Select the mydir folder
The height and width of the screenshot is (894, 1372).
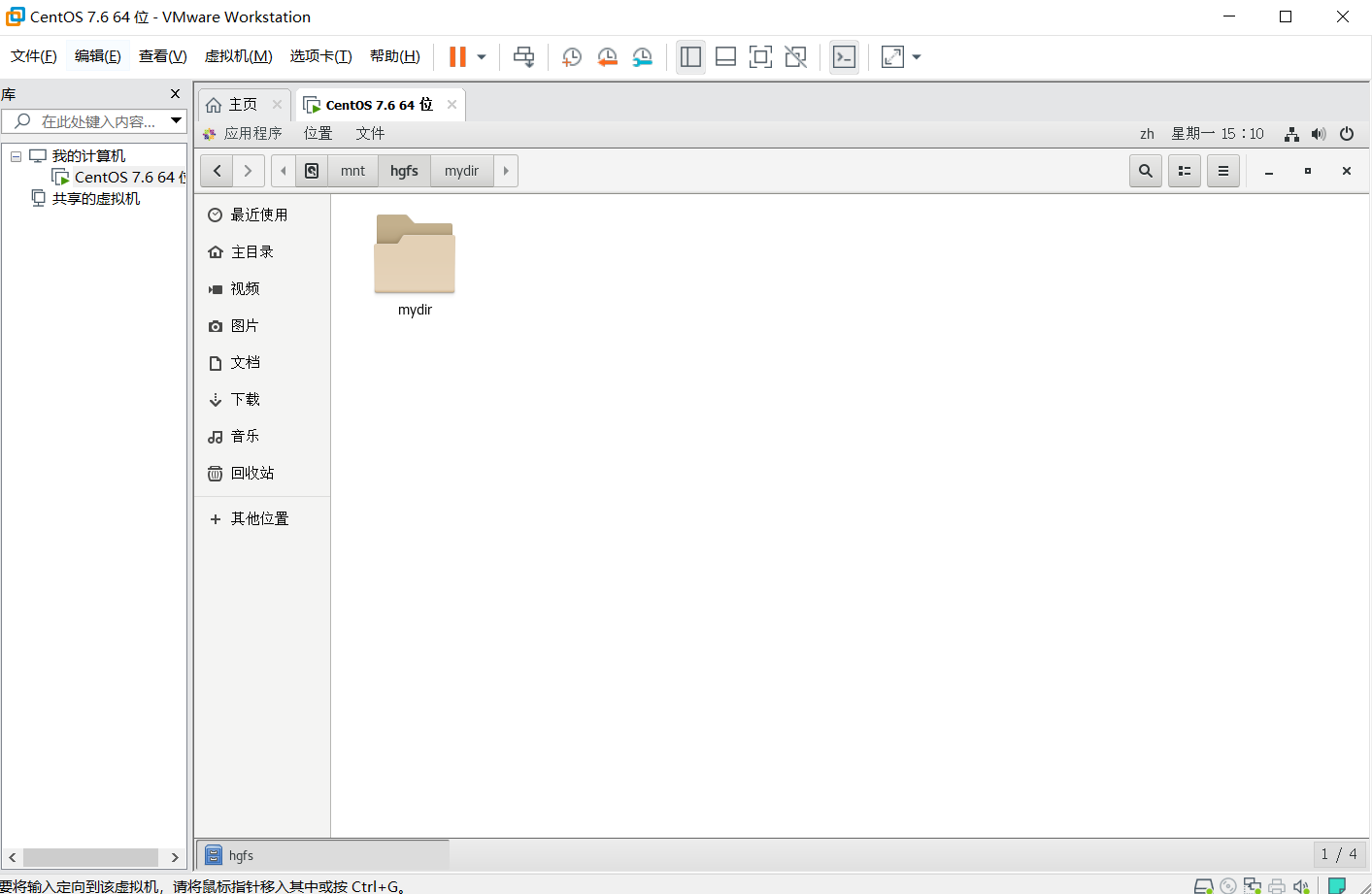(x=415, y=265)
